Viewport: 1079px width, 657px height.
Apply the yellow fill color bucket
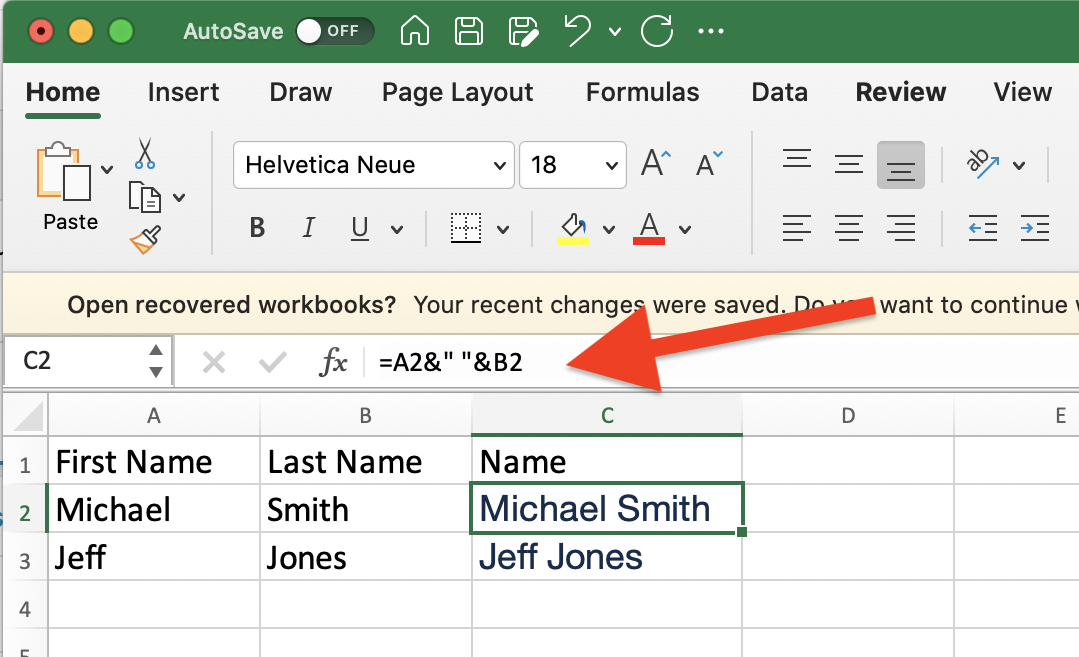click(573, 228)
